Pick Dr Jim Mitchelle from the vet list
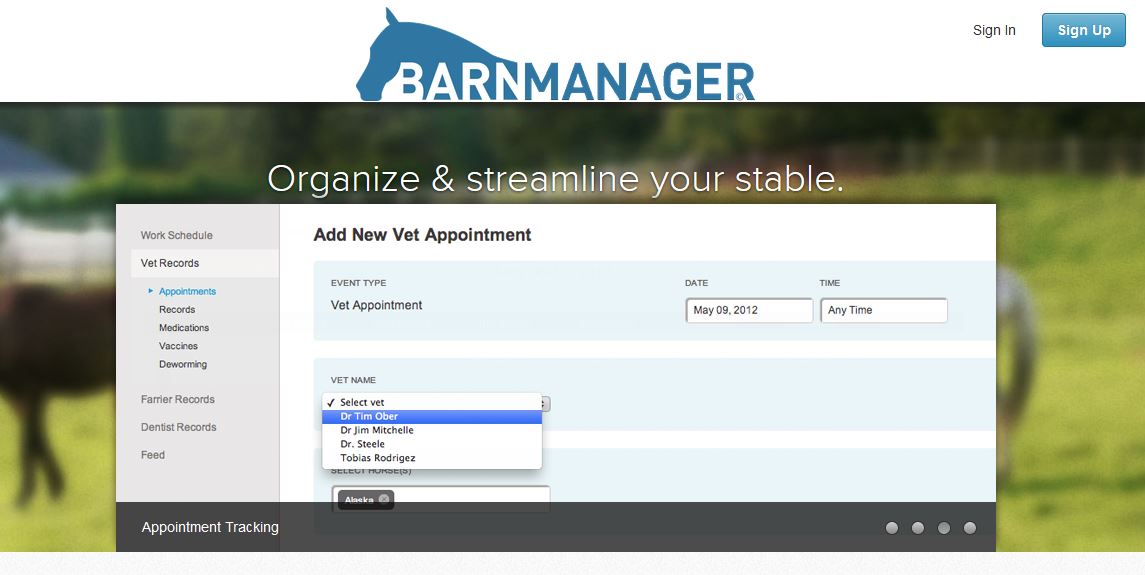This screenshot has height=575, width=1145. click(x=432, y=430)
